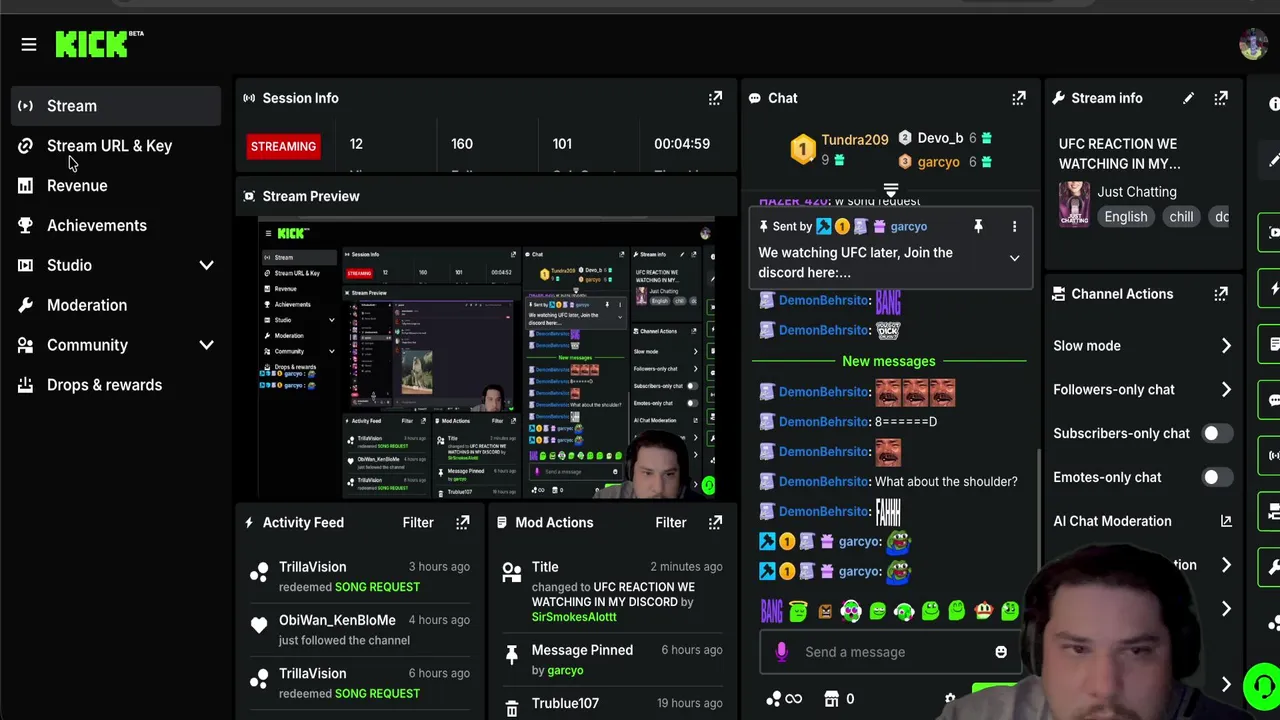
Task: Open Followers-only chat options arrow
Action: 1226,390
